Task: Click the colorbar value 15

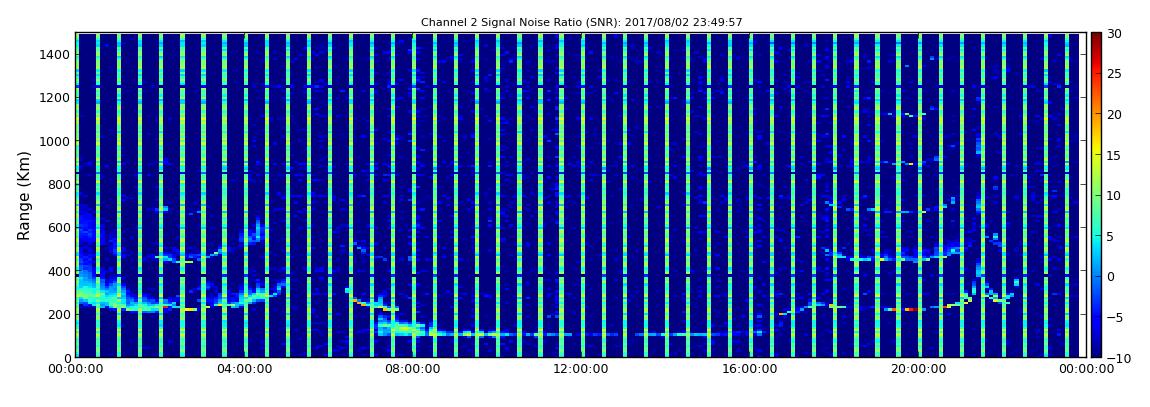Action: point(1115,155)
